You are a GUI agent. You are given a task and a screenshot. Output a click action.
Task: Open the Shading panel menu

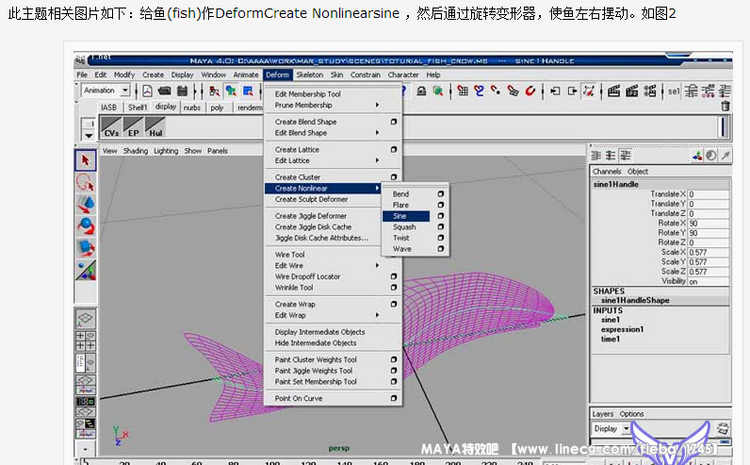click(135, 151)
